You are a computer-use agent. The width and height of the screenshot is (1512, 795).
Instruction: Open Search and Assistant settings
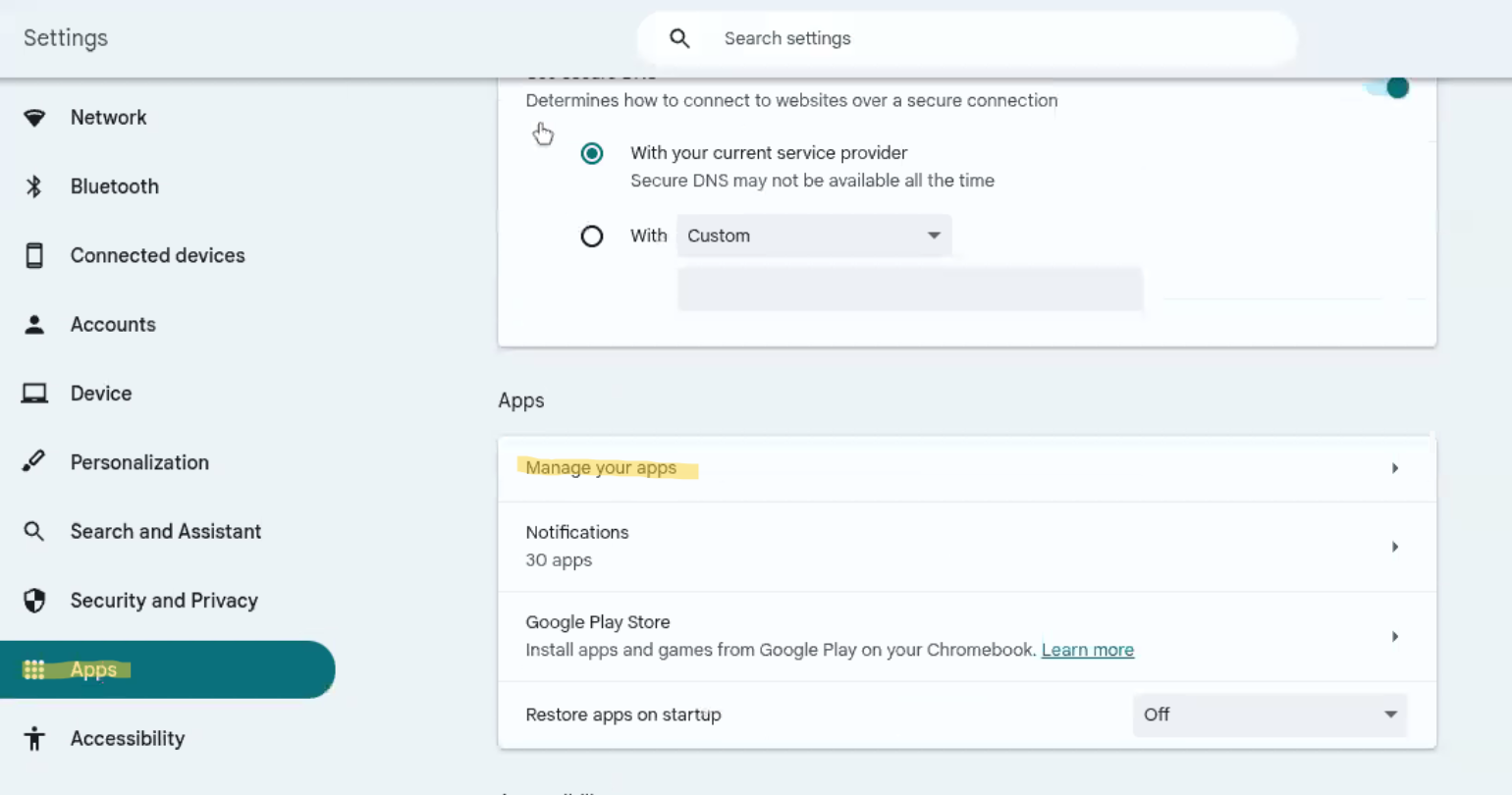pyautogui.click(x=165, y=531)
